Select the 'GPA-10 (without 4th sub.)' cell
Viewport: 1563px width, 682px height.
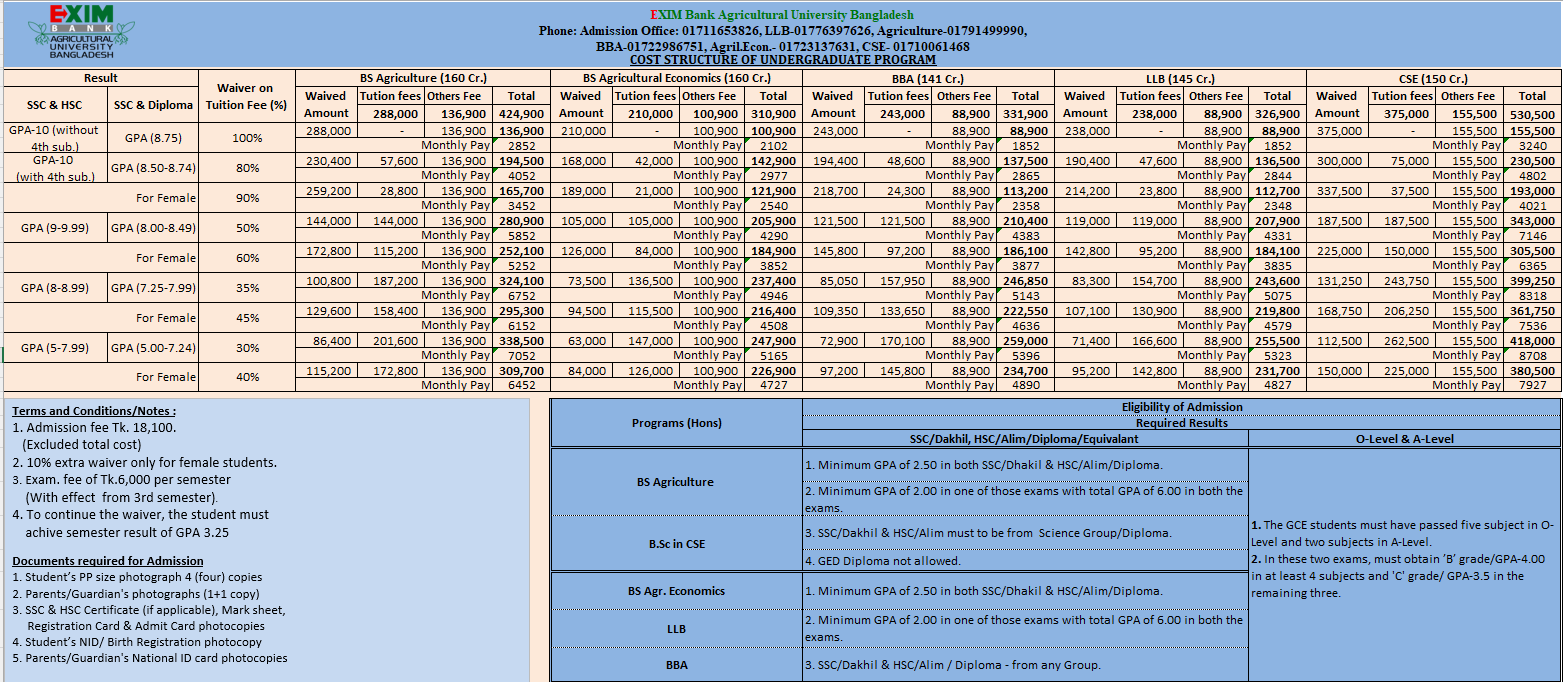pyautogui.click(x=55, y=138)
